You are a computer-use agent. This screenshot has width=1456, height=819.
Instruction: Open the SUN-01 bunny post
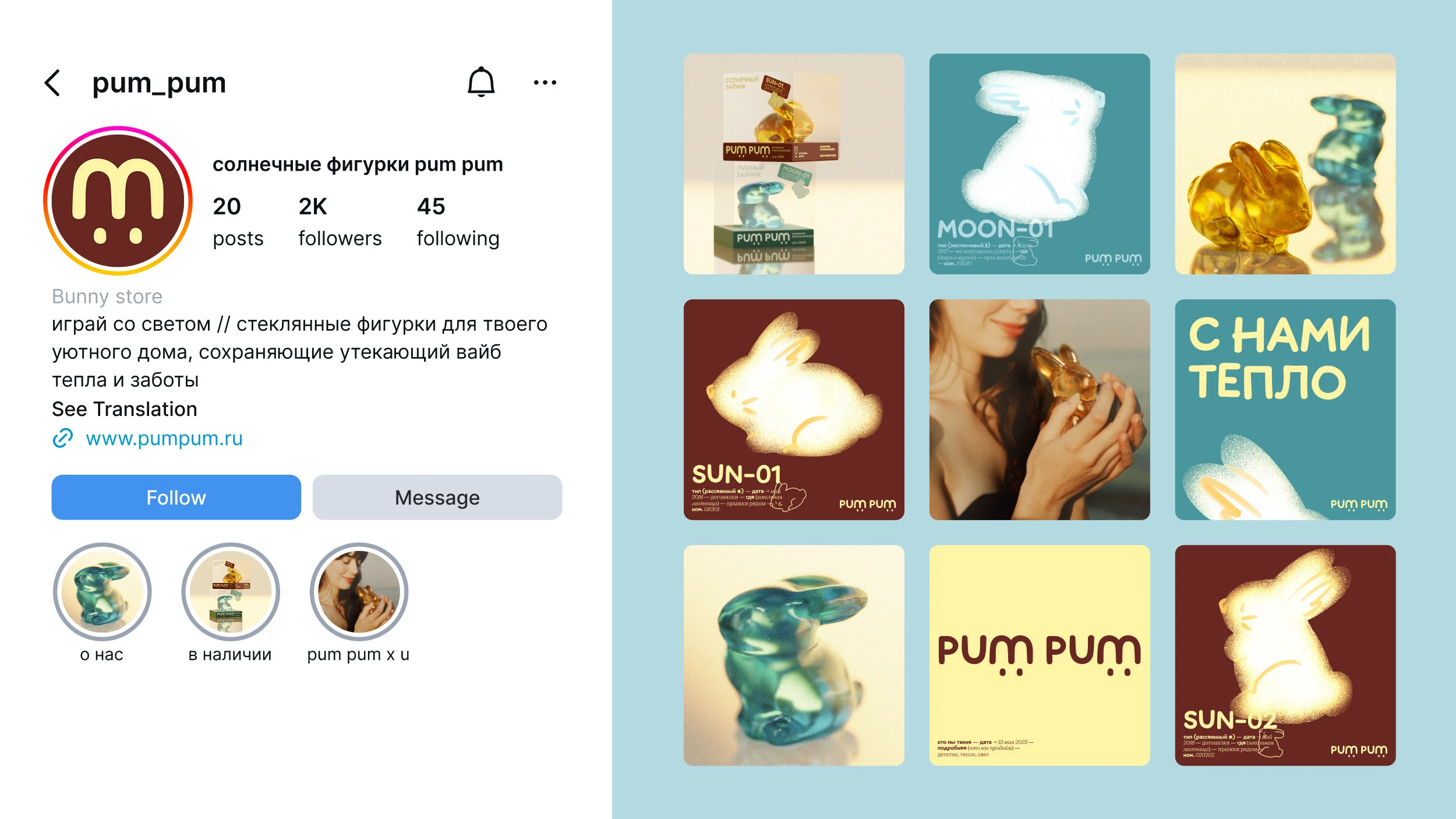tap(794, 409)
